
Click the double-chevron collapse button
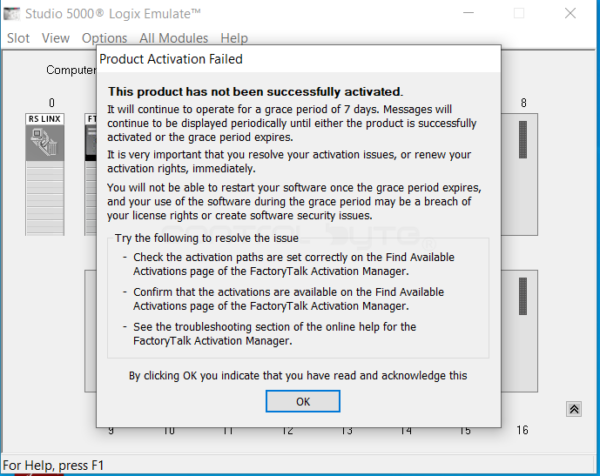pyautogui.click(x=574, y=409)
